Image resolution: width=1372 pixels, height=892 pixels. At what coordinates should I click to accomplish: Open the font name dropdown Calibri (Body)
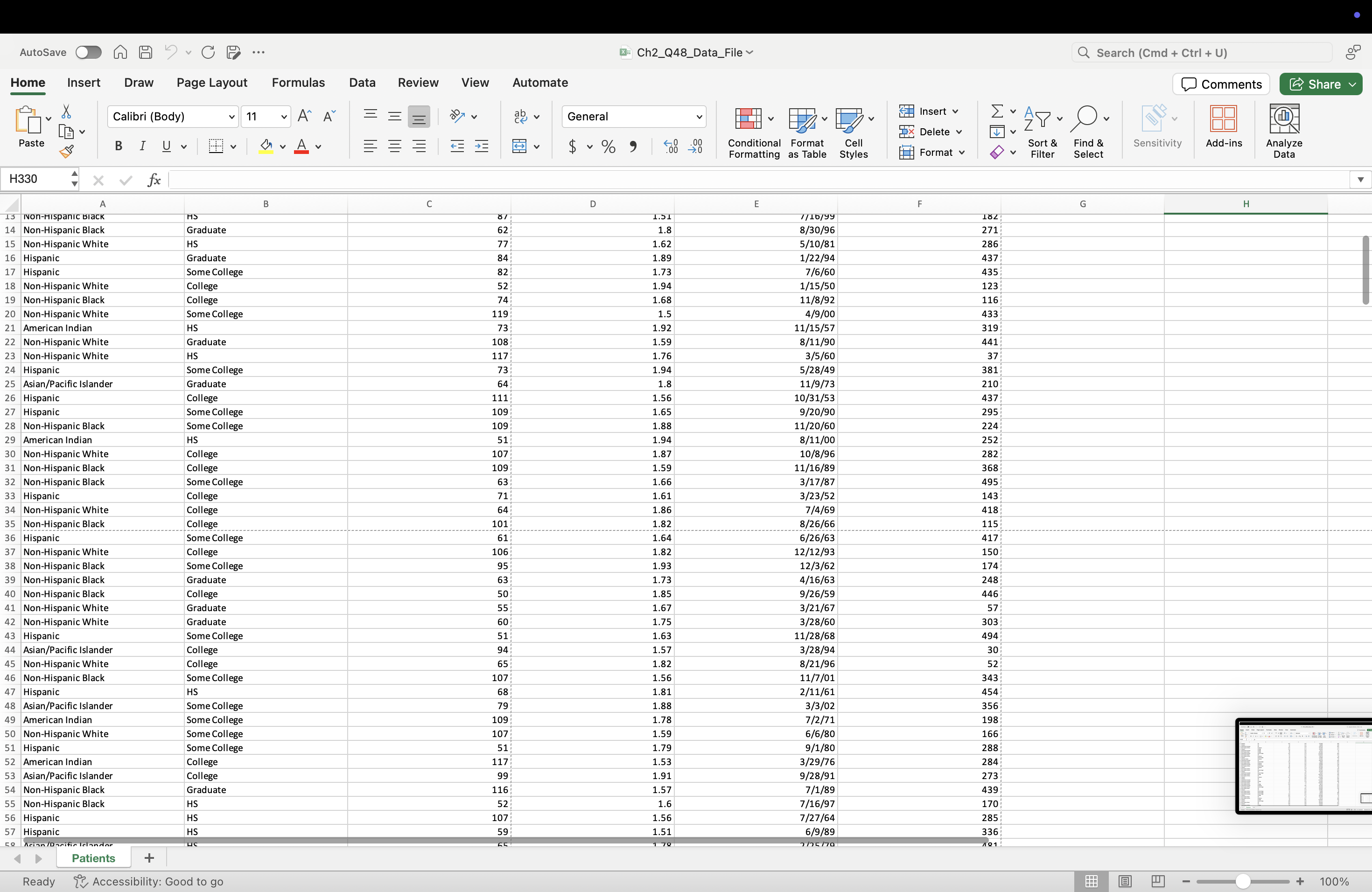(231, 117)
